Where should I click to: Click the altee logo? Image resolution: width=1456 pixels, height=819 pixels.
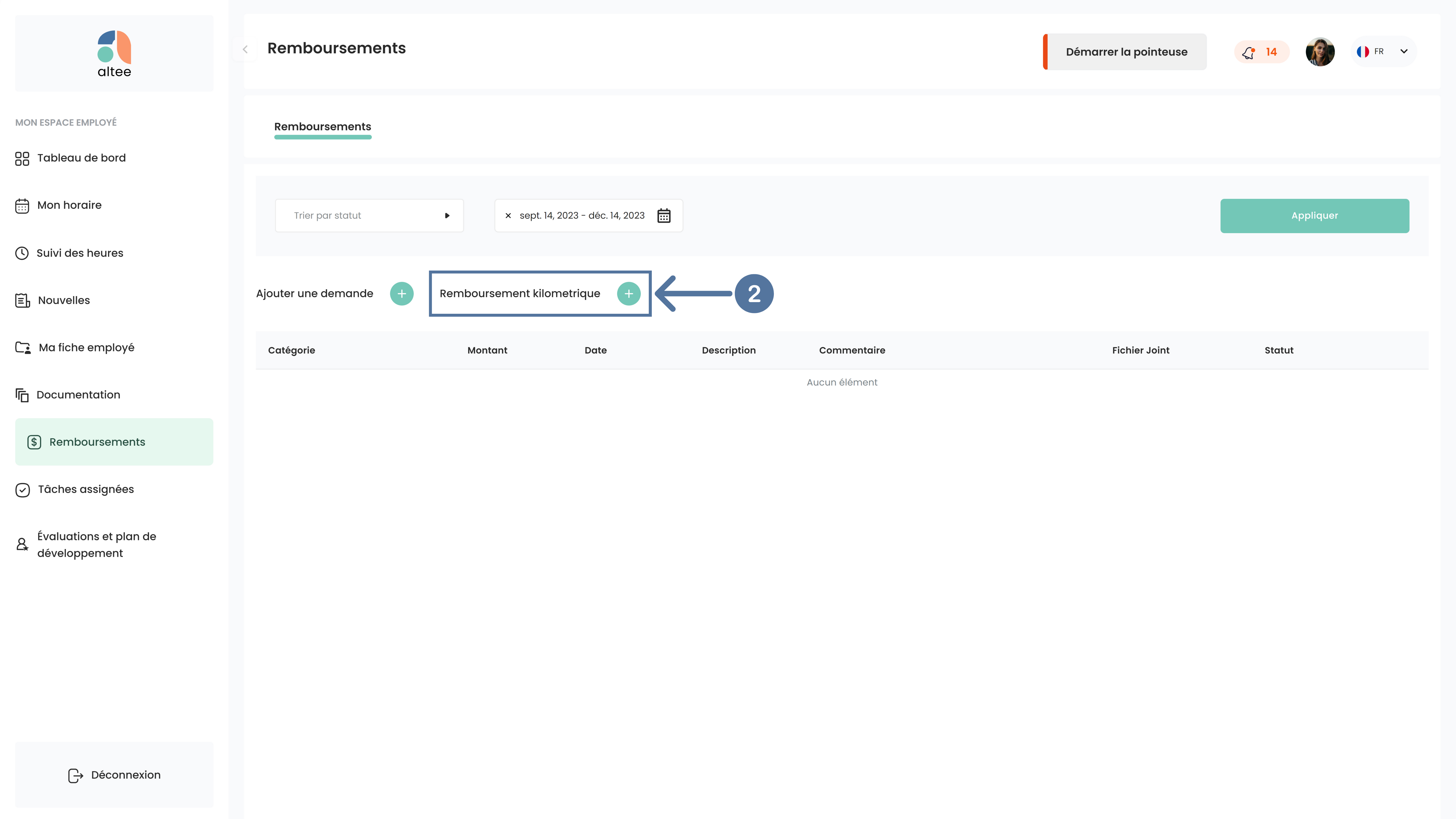point(114,54)
